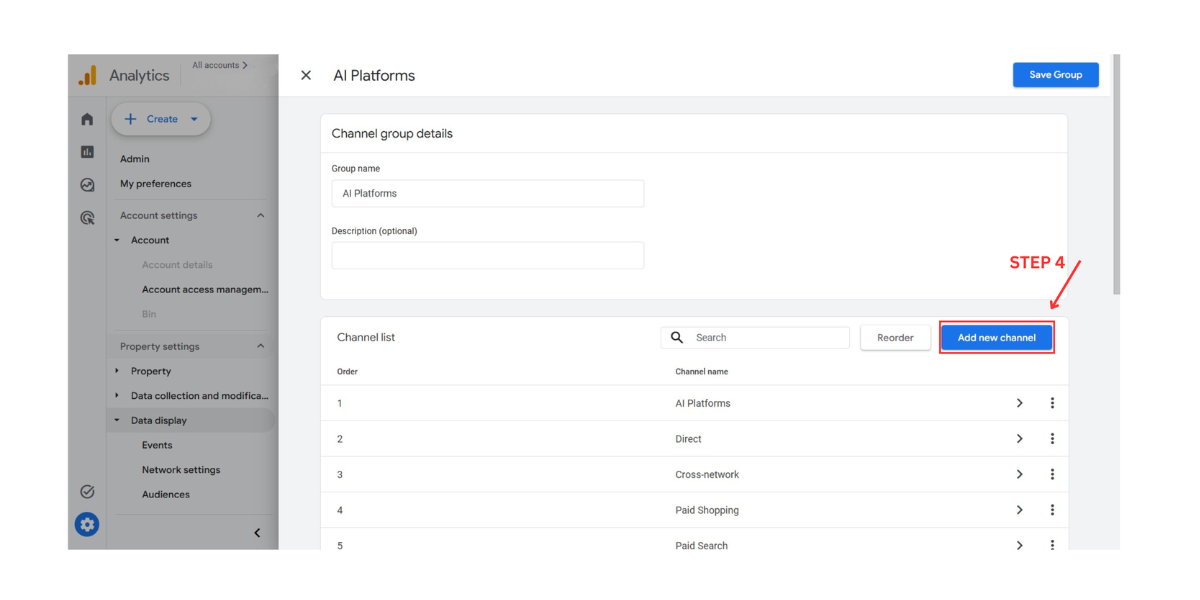Open the Home icon in sidebar
The height and width of the screenshot is (600, 1200).
pos(87,119)
